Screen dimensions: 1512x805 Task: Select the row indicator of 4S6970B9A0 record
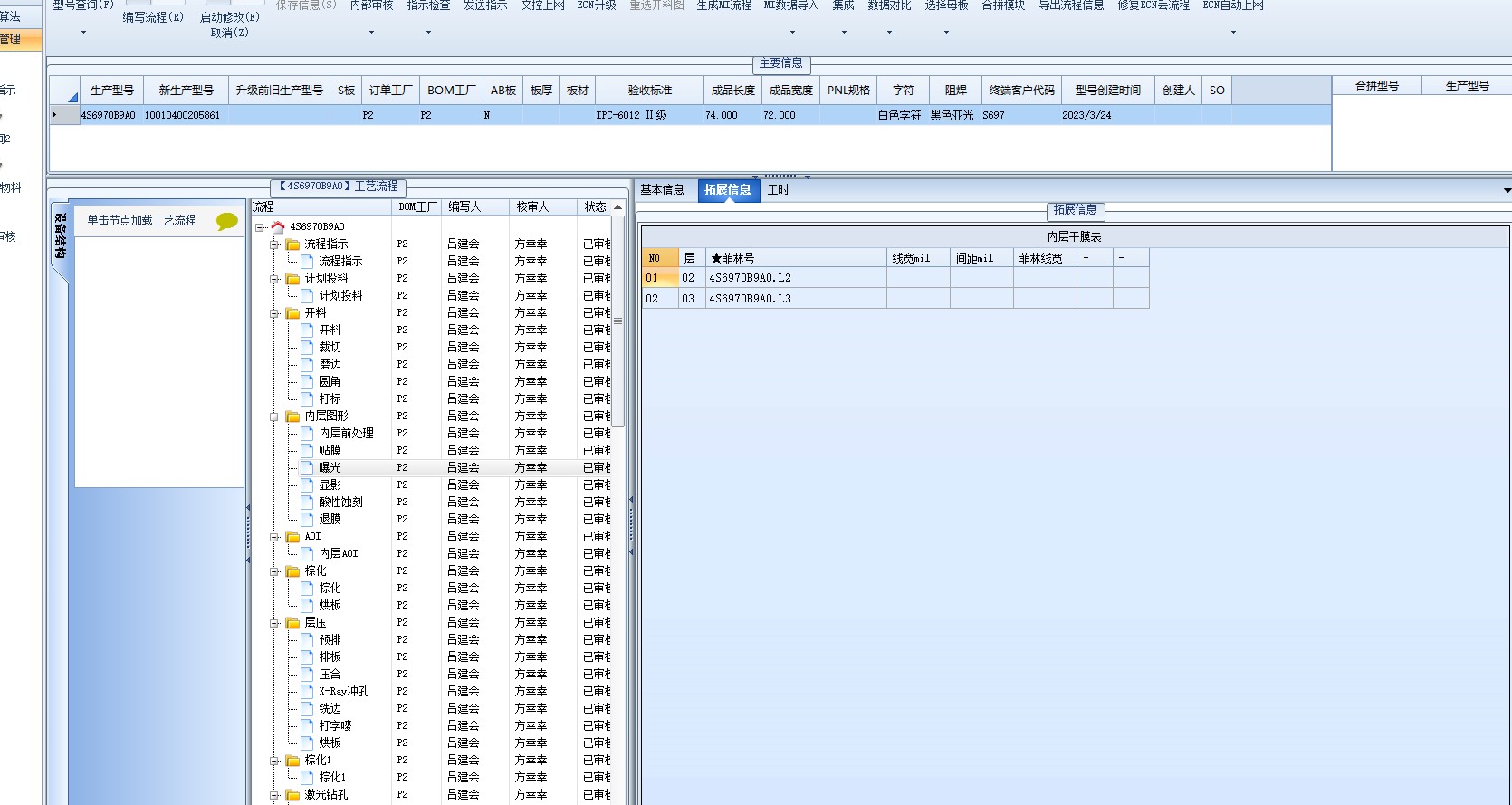pyautogui.click(x=63, y=115)
